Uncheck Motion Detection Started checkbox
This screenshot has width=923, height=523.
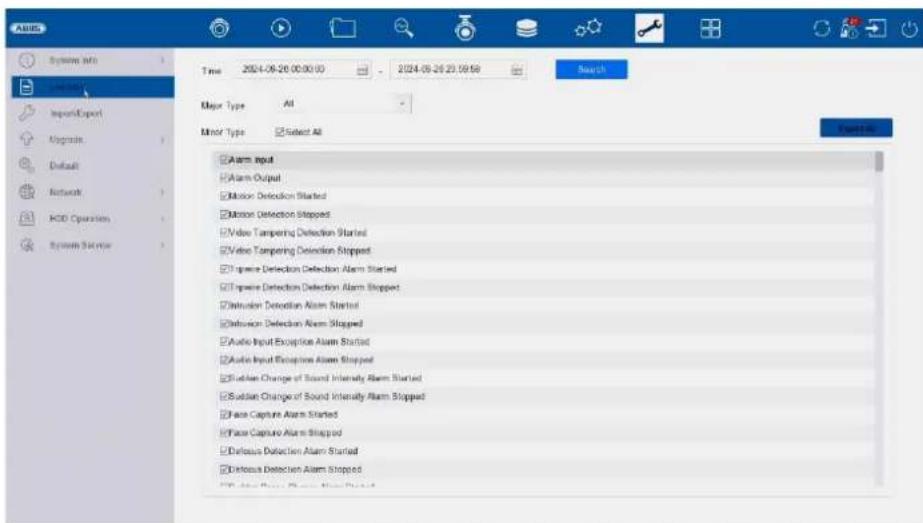click(224, 196)
